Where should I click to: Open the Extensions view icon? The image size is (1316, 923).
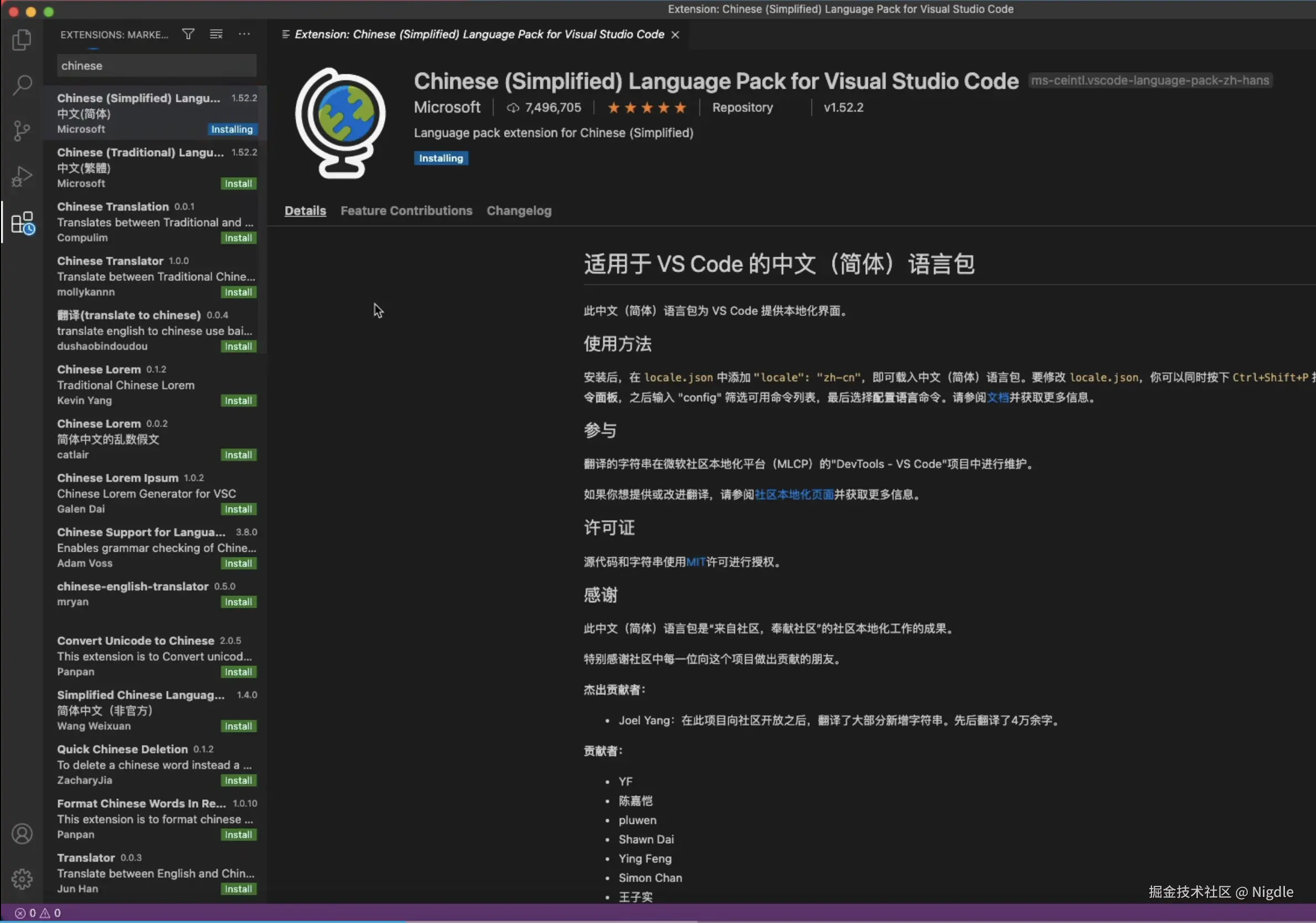tap(23, 223)
